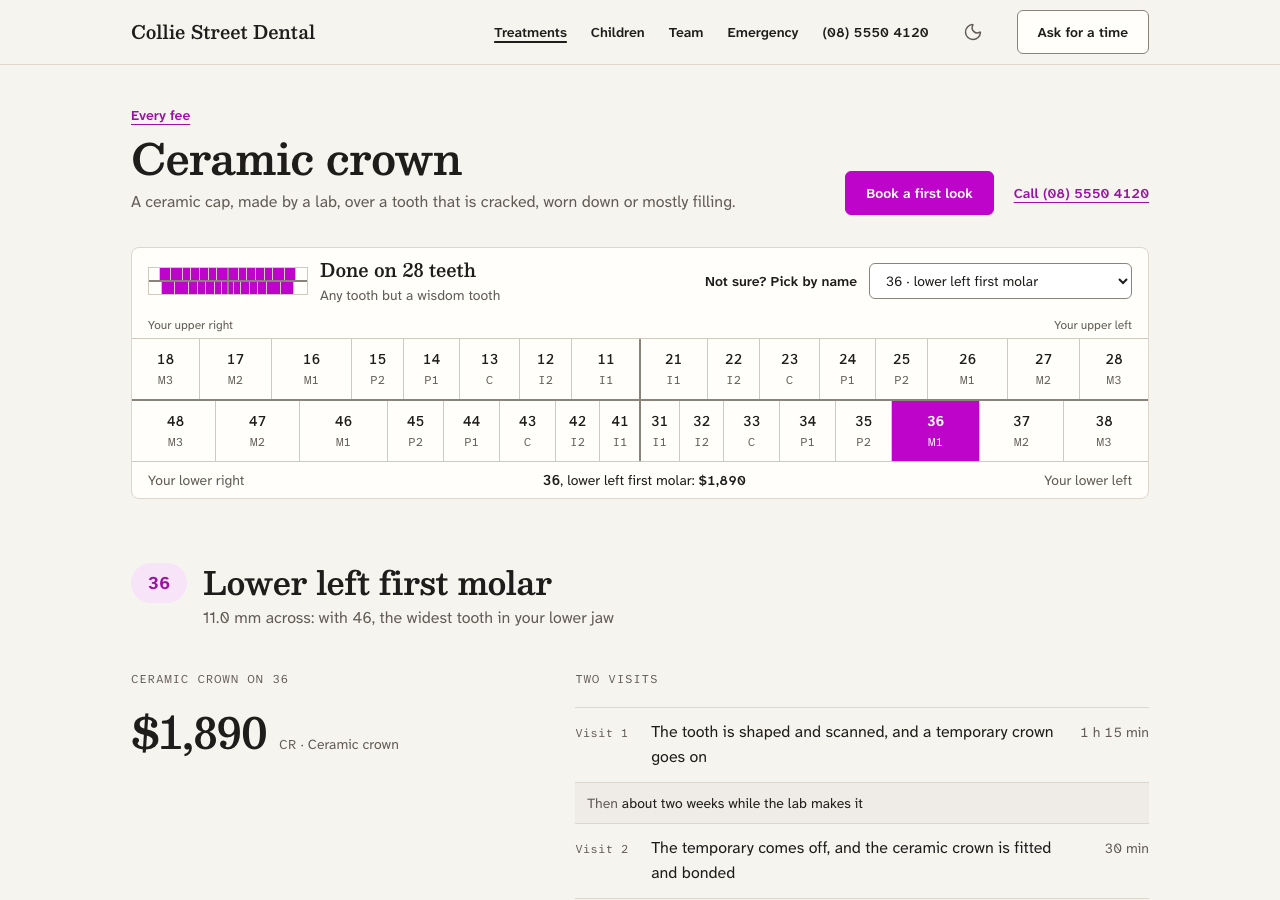Pick tooth 16 M1
The image size is (1280, 900).
click(x=311, y=369)
